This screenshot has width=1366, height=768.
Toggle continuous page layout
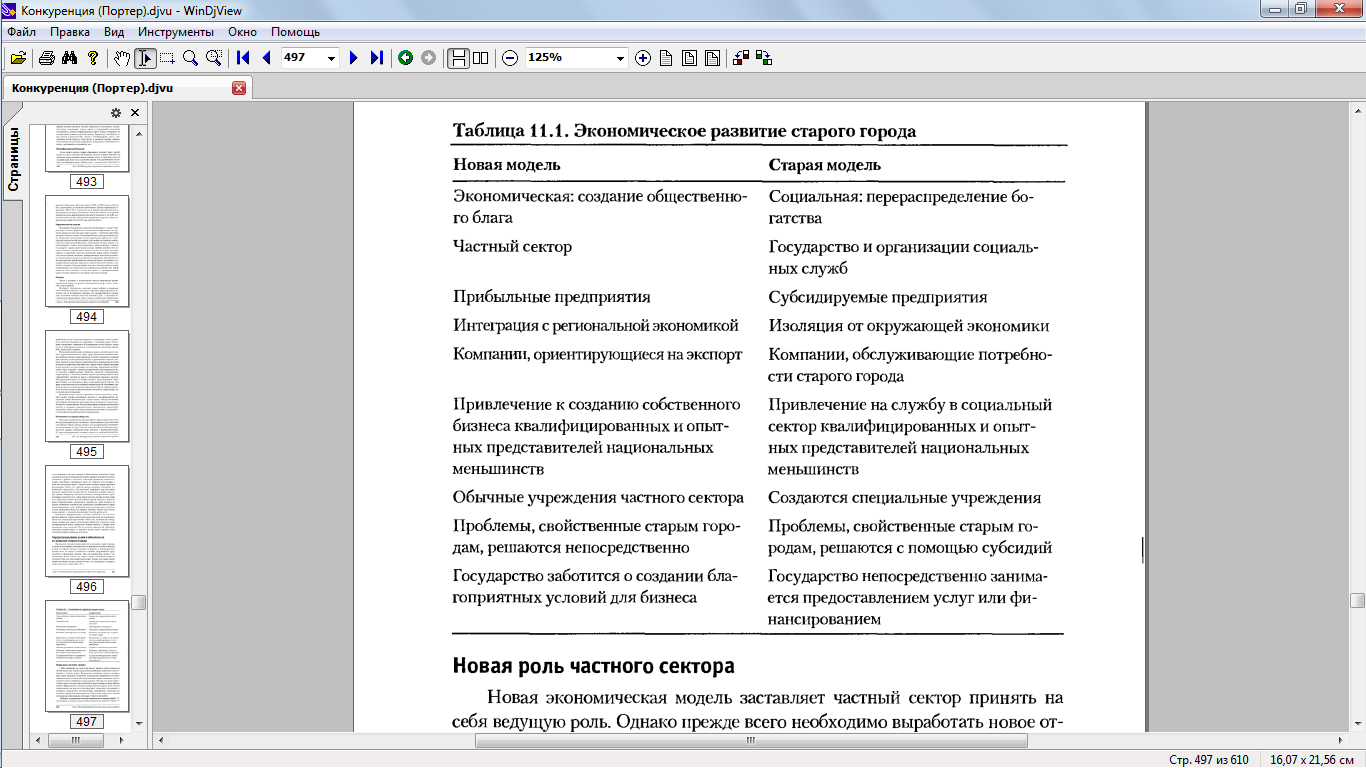458,58
